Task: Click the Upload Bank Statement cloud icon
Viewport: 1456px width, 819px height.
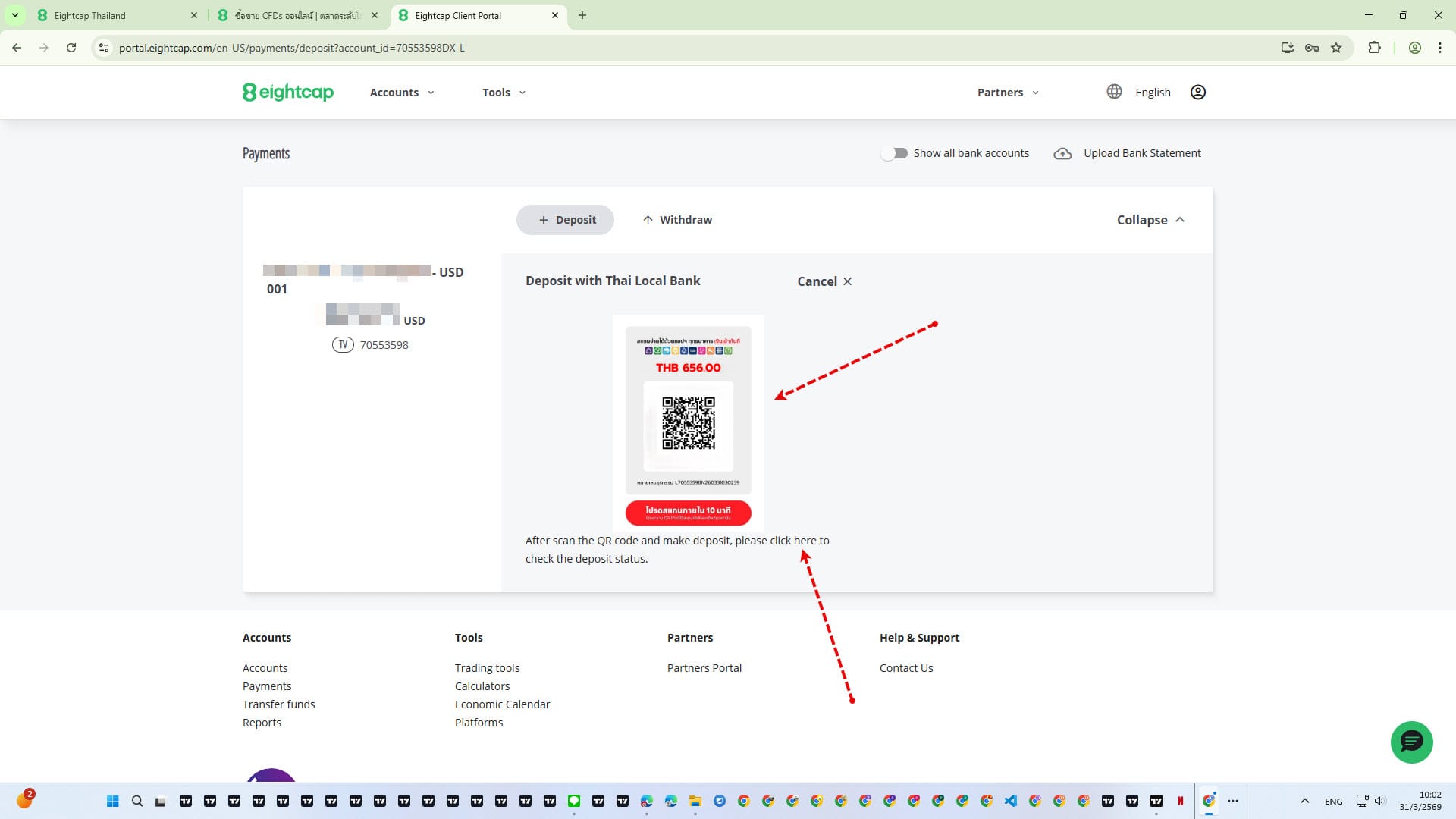Action: click(x=1062, y=154)
